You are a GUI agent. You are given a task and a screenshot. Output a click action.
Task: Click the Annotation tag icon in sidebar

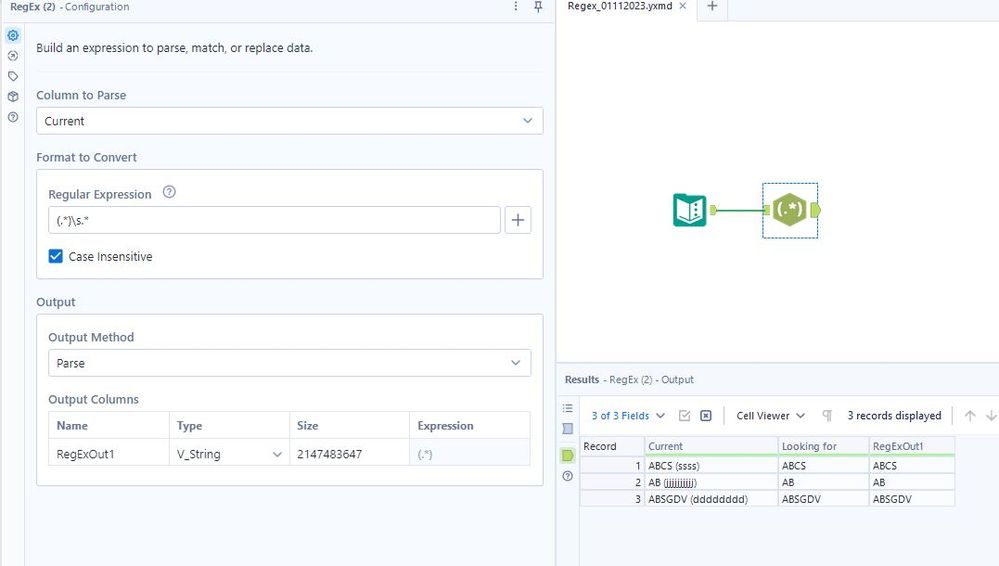point(13,76)
